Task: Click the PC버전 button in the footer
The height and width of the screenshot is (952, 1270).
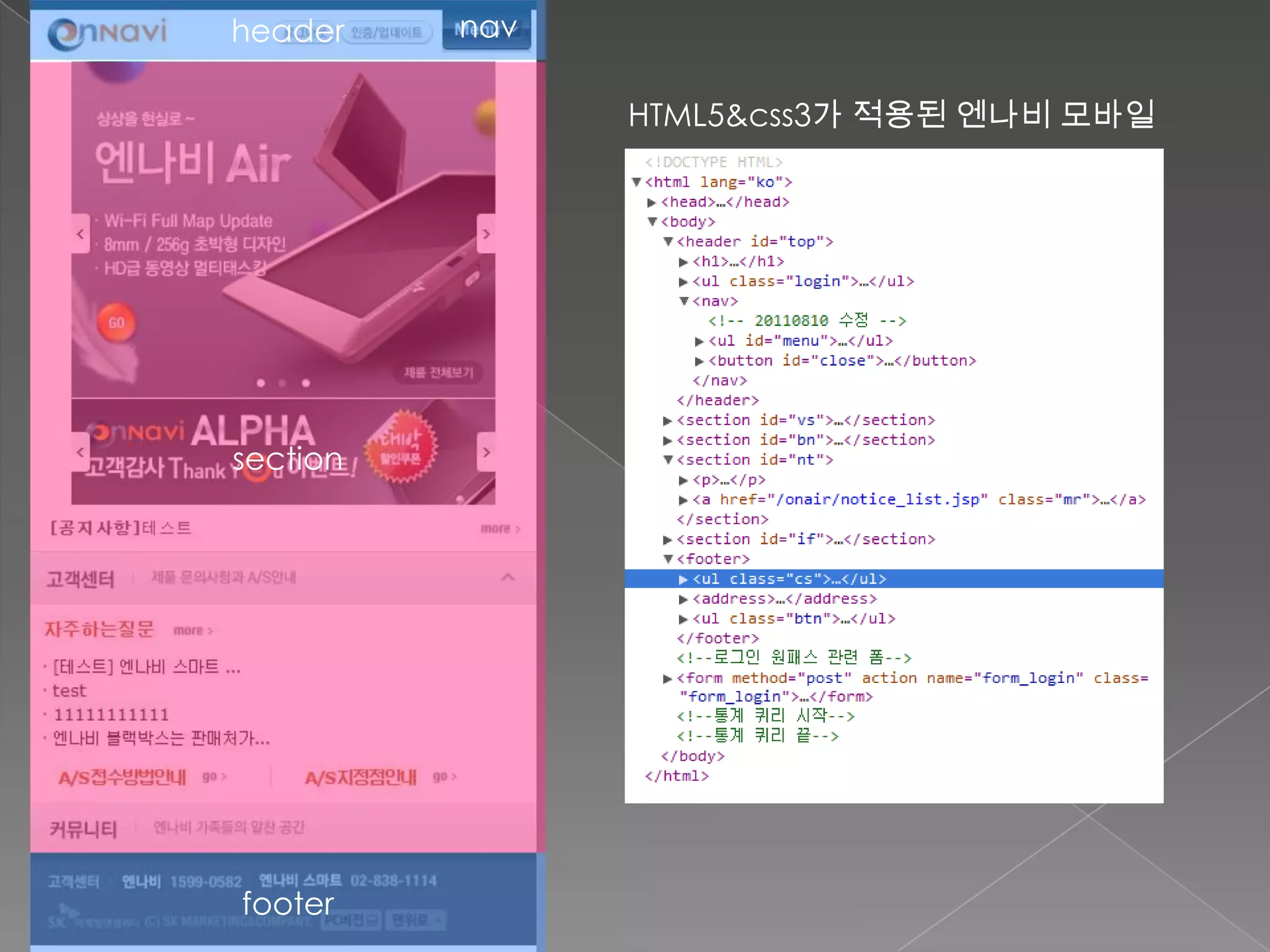Action: click(352, 920)
